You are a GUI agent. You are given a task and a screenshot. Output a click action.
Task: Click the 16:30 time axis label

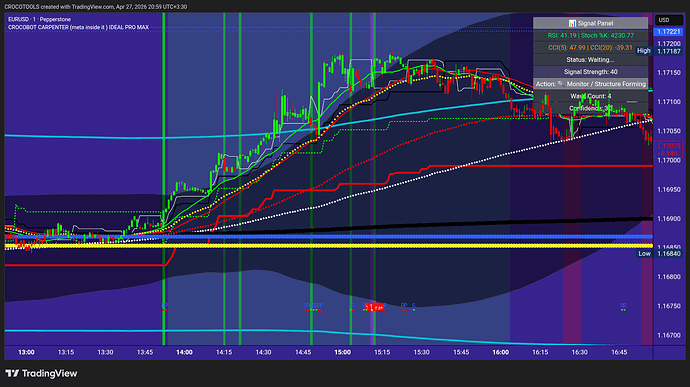click(x=580, y=352)
